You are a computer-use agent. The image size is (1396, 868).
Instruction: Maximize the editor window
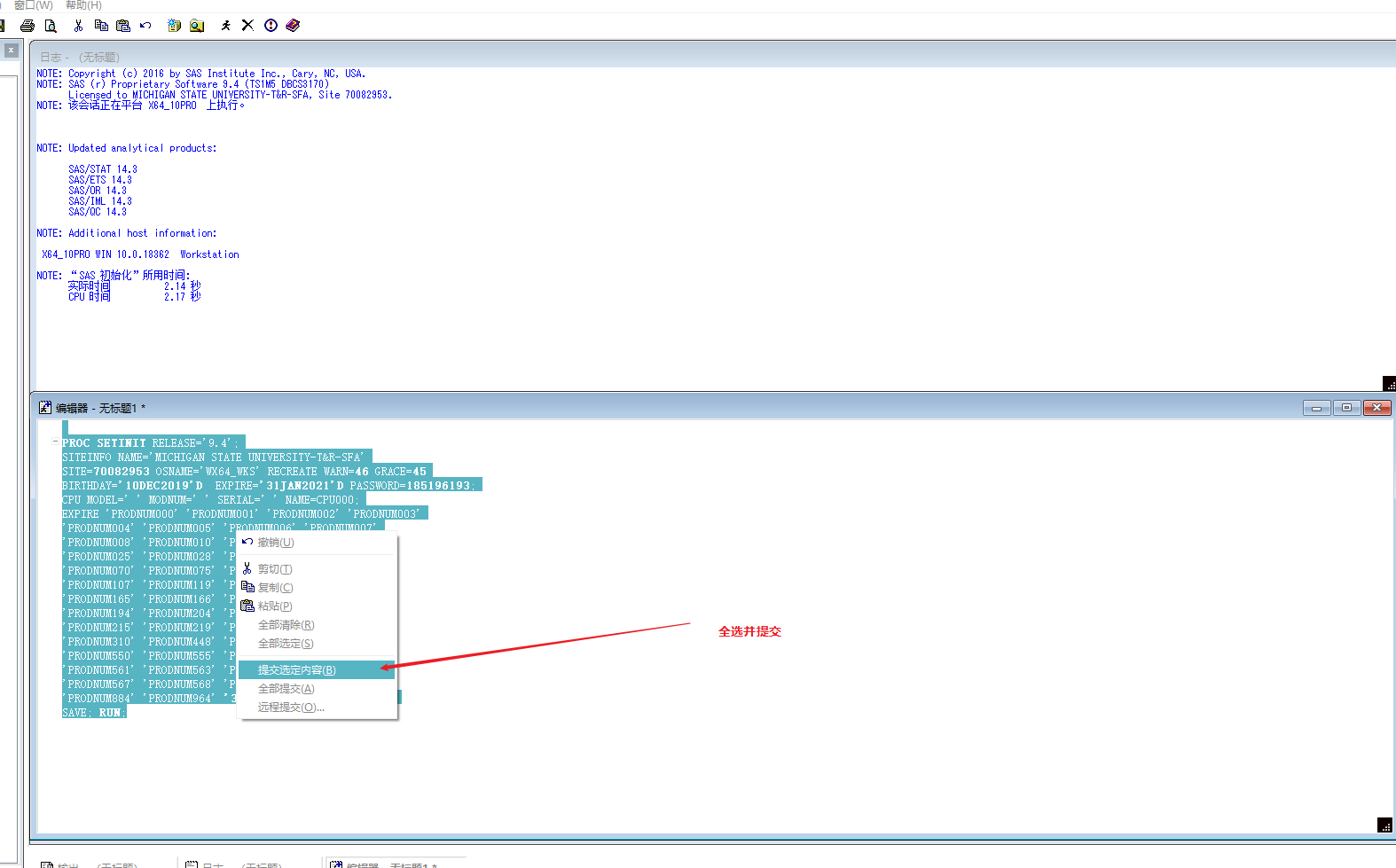tap(1346, 408)
